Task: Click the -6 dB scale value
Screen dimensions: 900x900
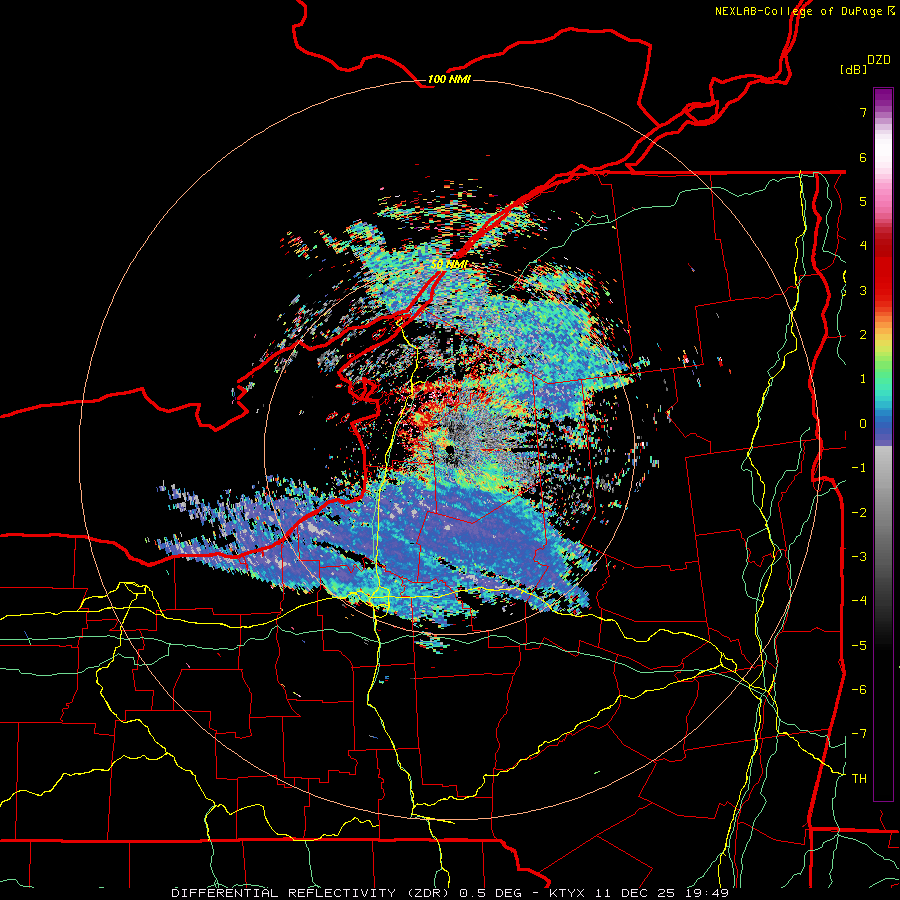Action: 859,690
